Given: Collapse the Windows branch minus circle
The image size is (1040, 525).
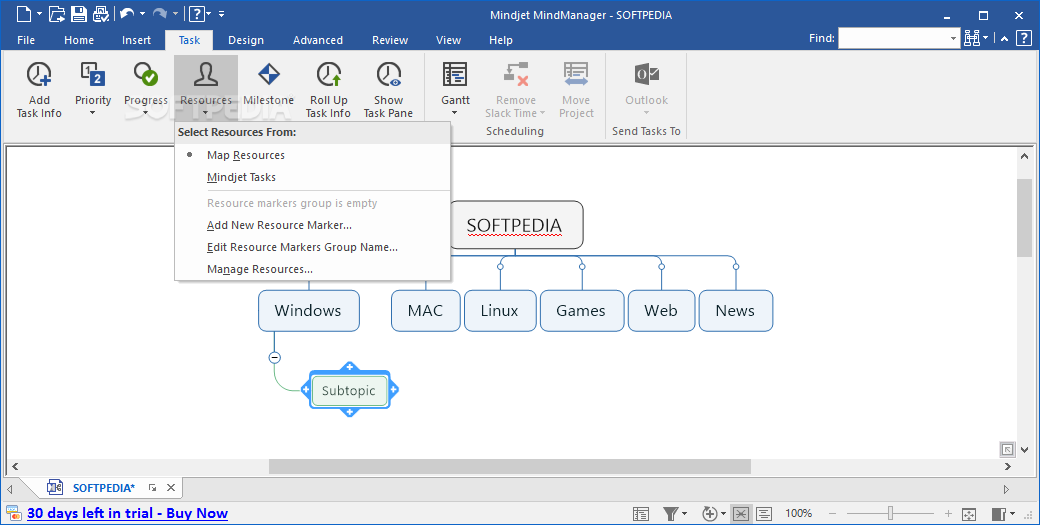Looking at the screenshot, I should click(275, 357).
